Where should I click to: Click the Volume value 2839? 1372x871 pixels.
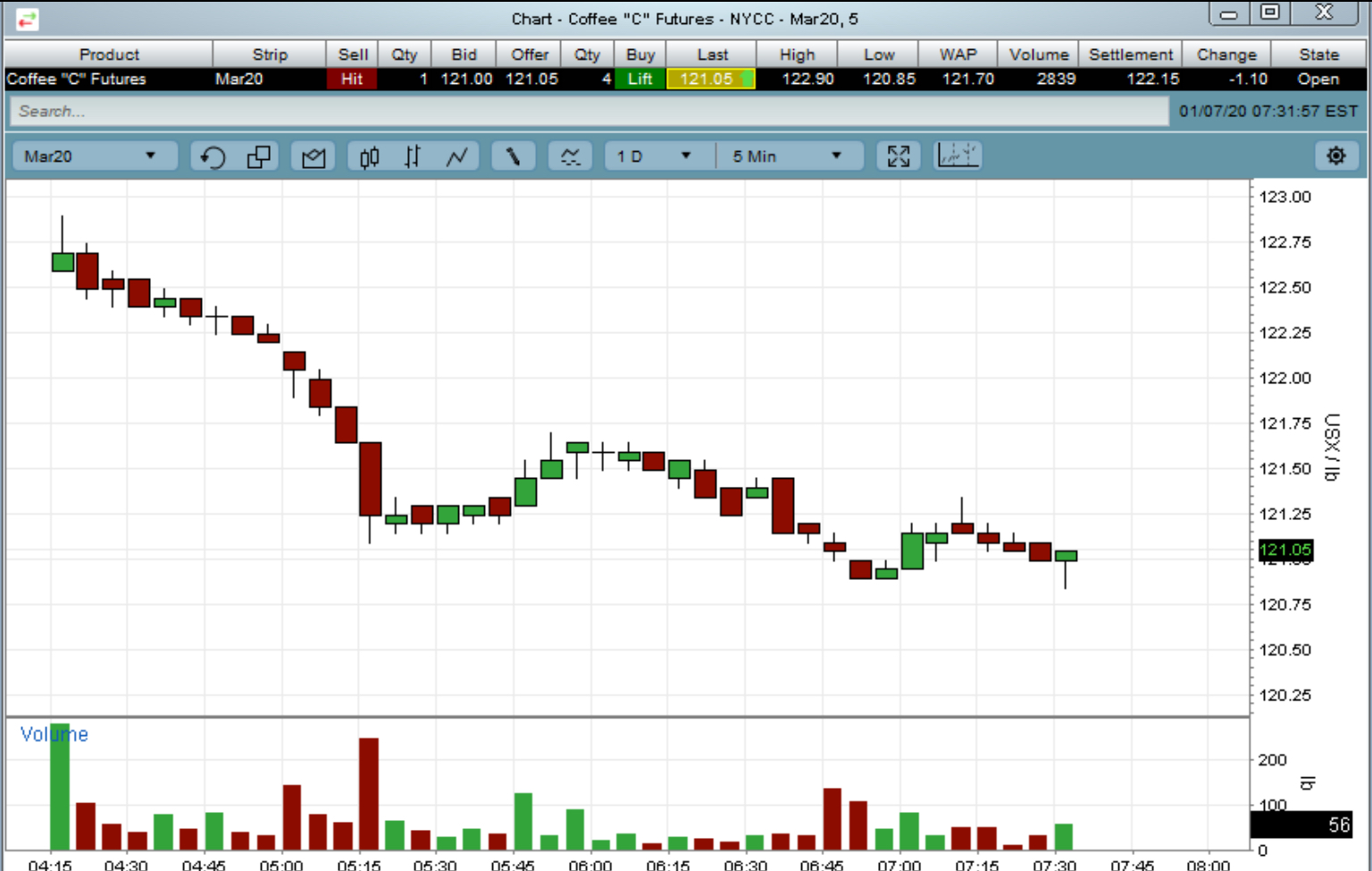point(1056,79)
